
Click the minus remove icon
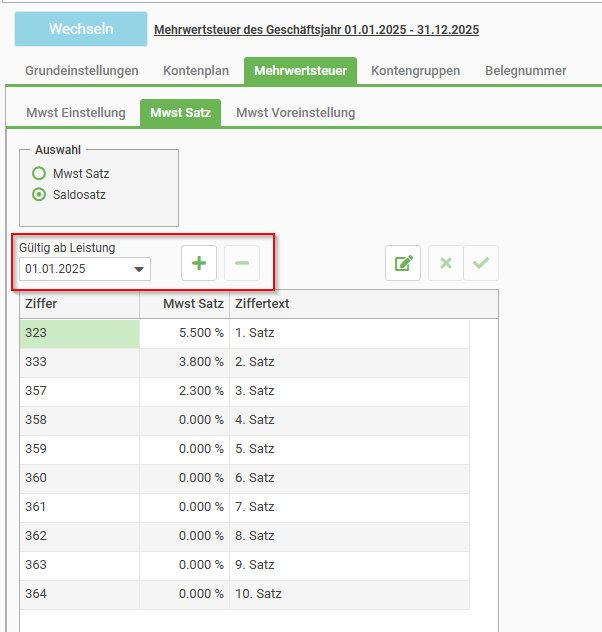pos(242,263)
